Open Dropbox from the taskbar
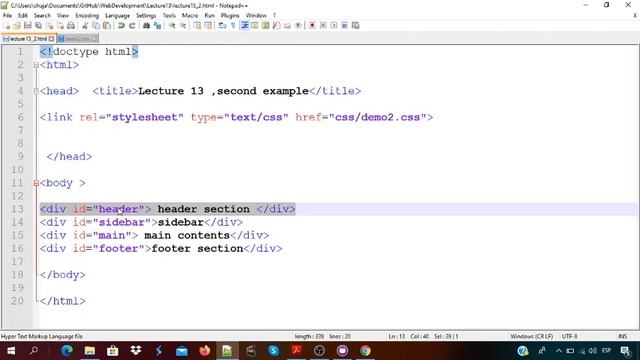 tap(136, 351)
